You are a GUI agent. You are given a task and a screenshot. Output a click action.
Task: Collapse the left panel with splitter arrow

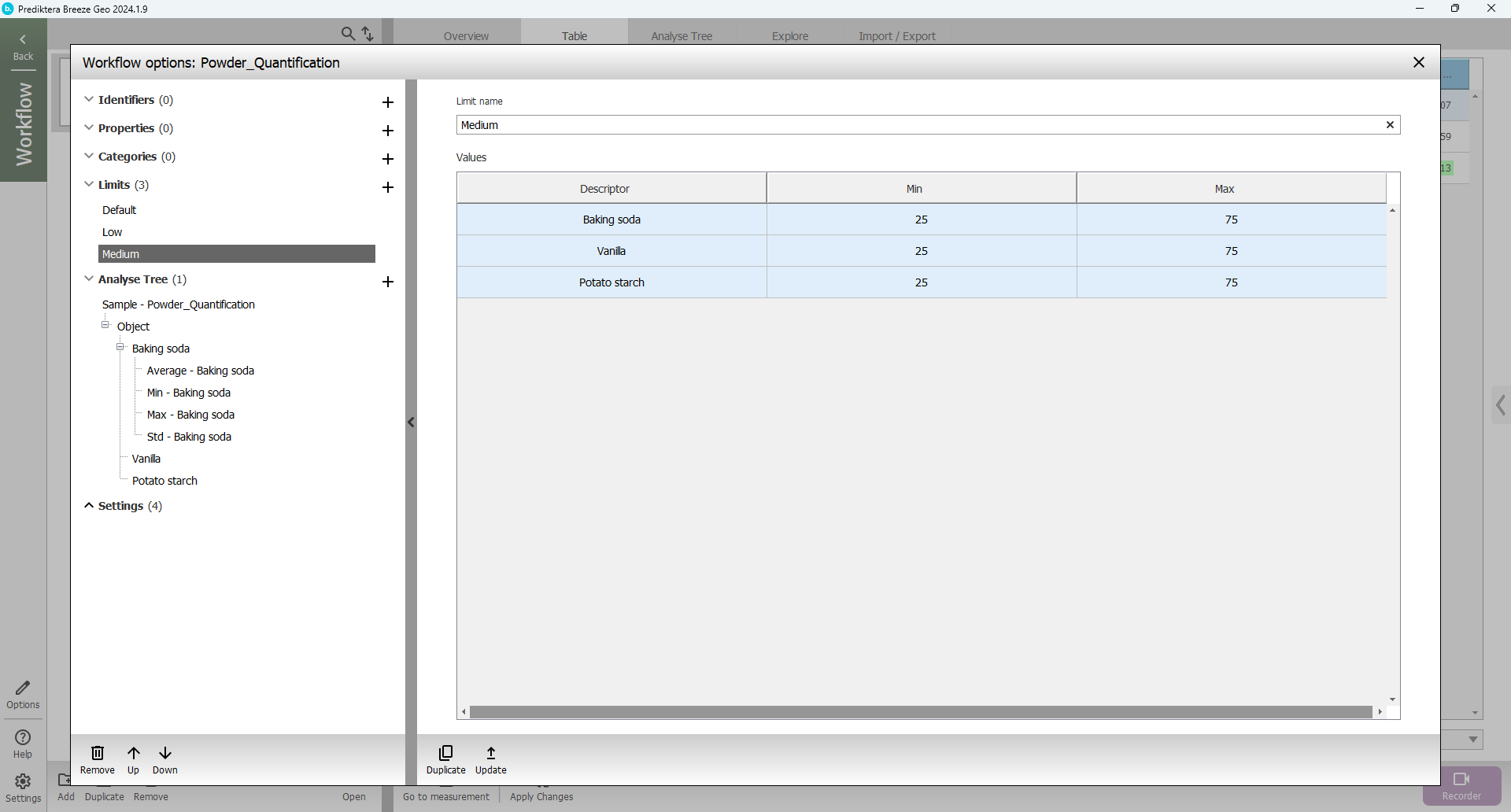tap(411, 423)
